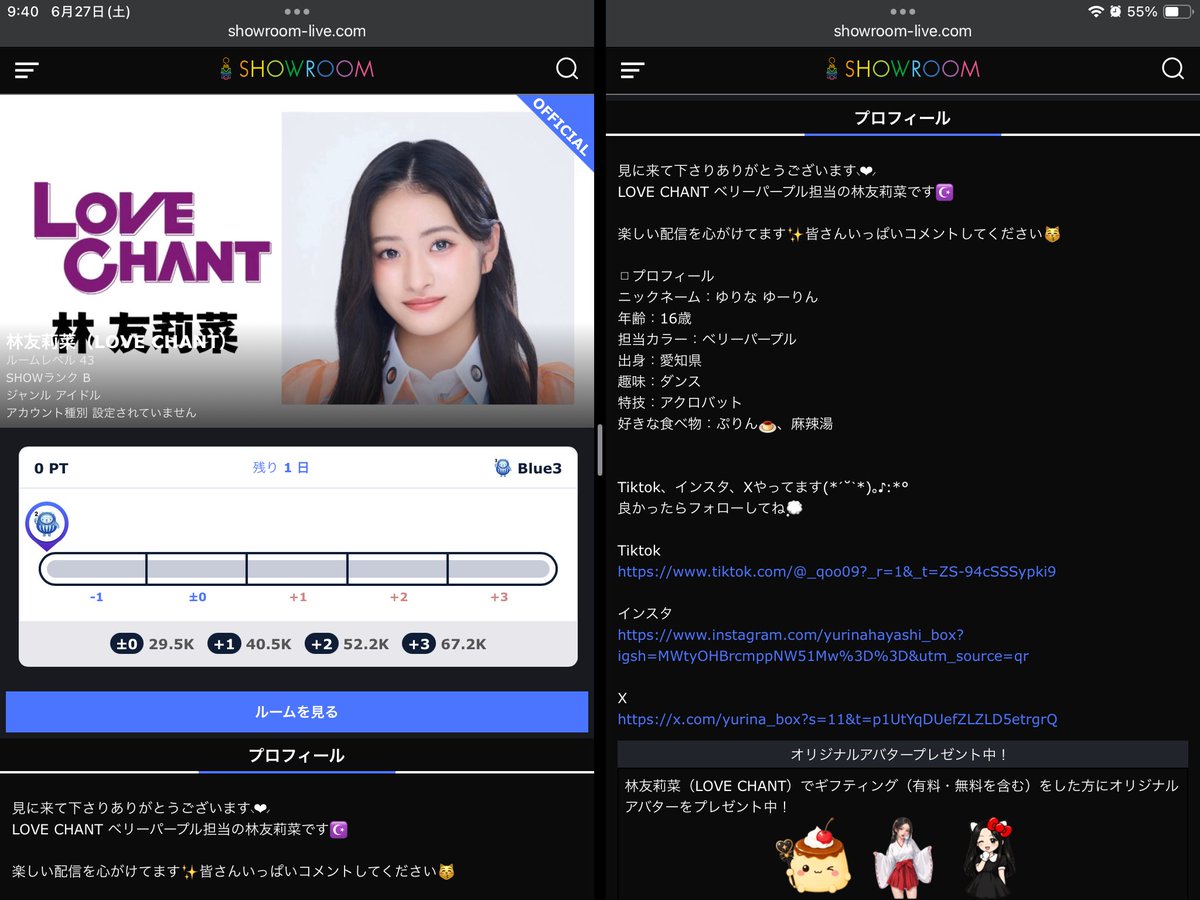Tap the 29.5K threshold value

coord(172,644)
